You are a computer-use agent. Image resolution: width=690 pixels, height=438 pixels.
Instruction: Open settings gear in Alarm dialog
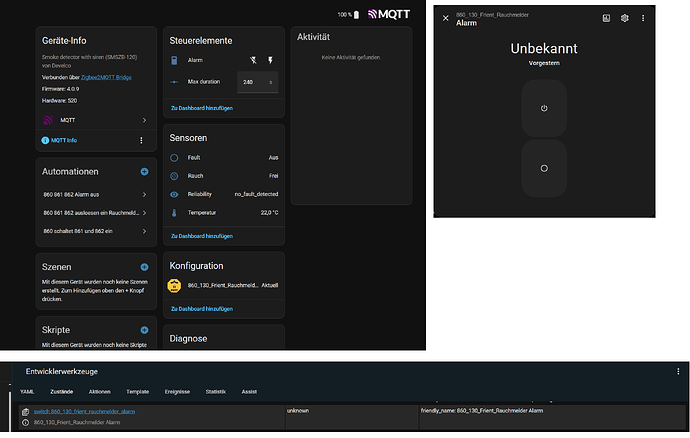[624, 18]
